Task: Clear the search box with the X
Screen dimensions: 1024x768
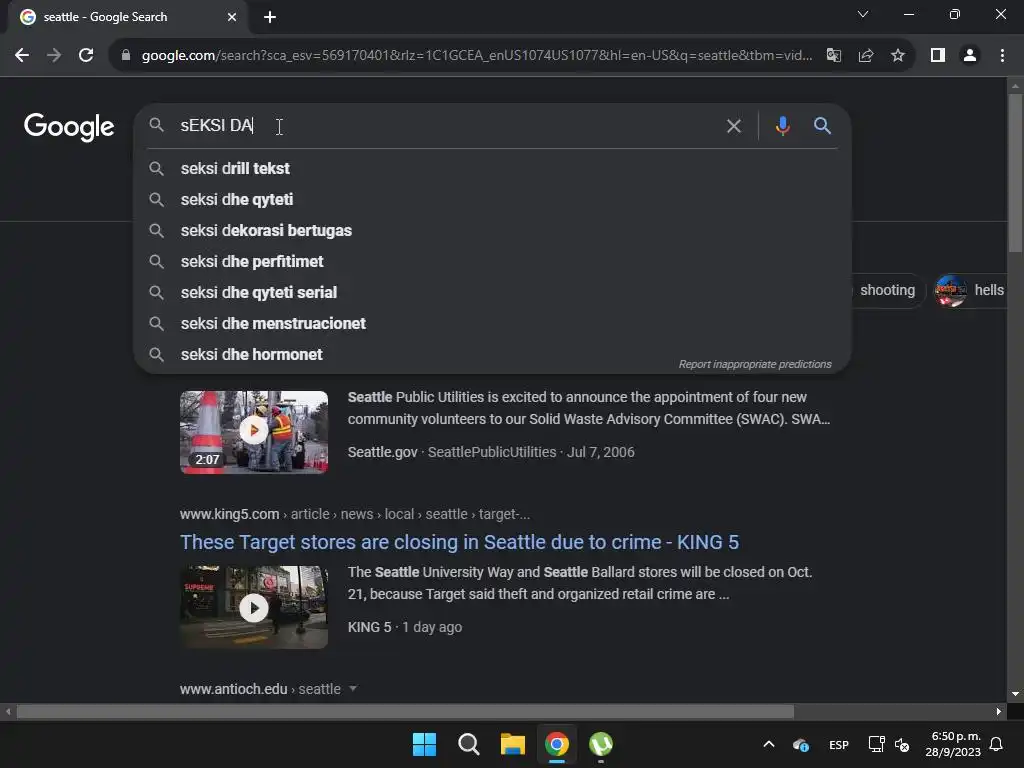Action: (x=734, y=126)
